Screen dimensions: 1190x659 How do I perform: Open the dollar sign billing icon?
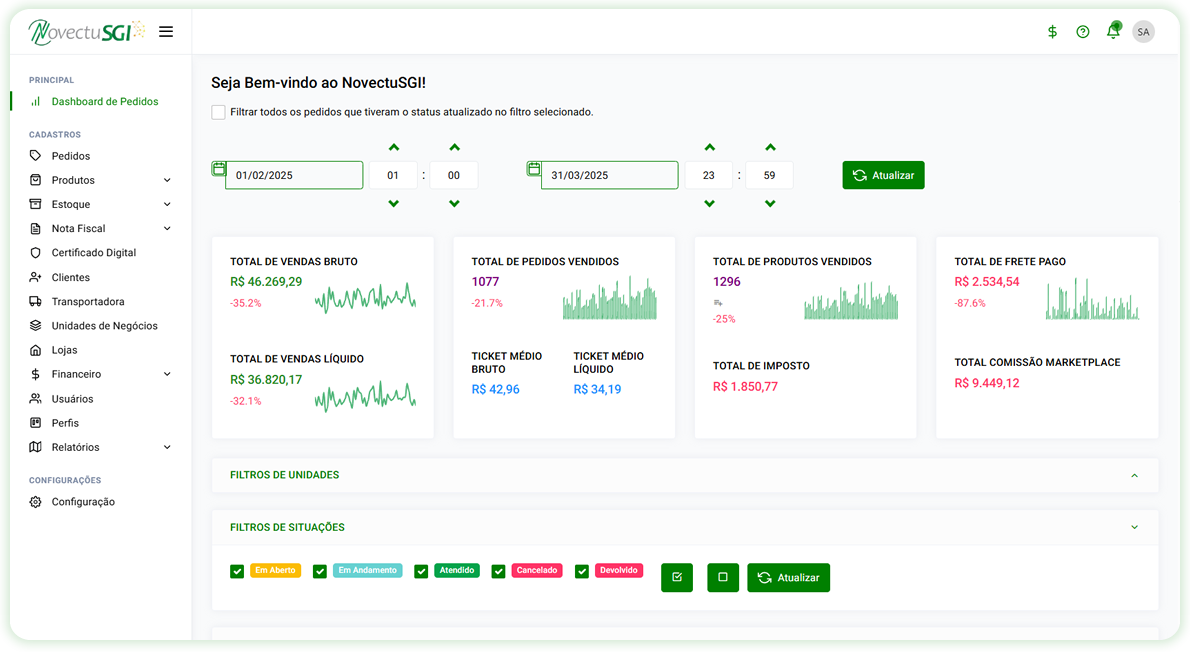click(1052, 32)
